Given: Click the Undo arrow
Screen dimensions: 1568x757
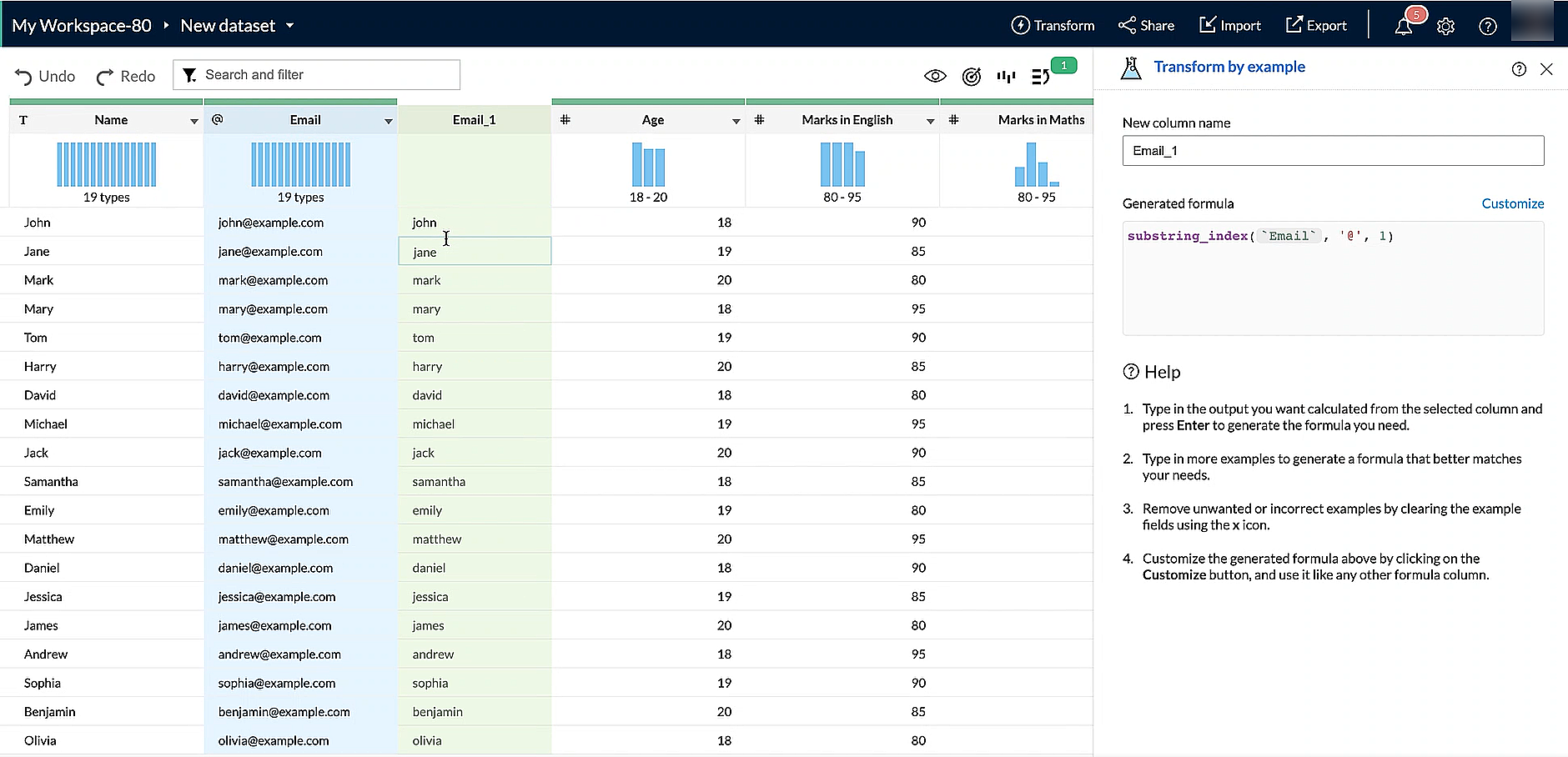Looking at the screenshot, I should [23, 77].
